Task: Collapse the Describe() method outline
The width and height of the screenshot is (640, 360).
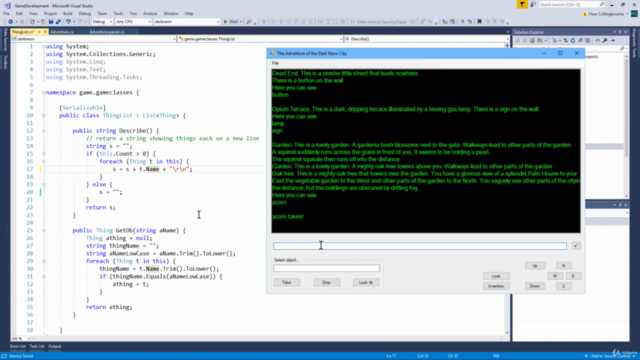Action: [x=43, y=131]
